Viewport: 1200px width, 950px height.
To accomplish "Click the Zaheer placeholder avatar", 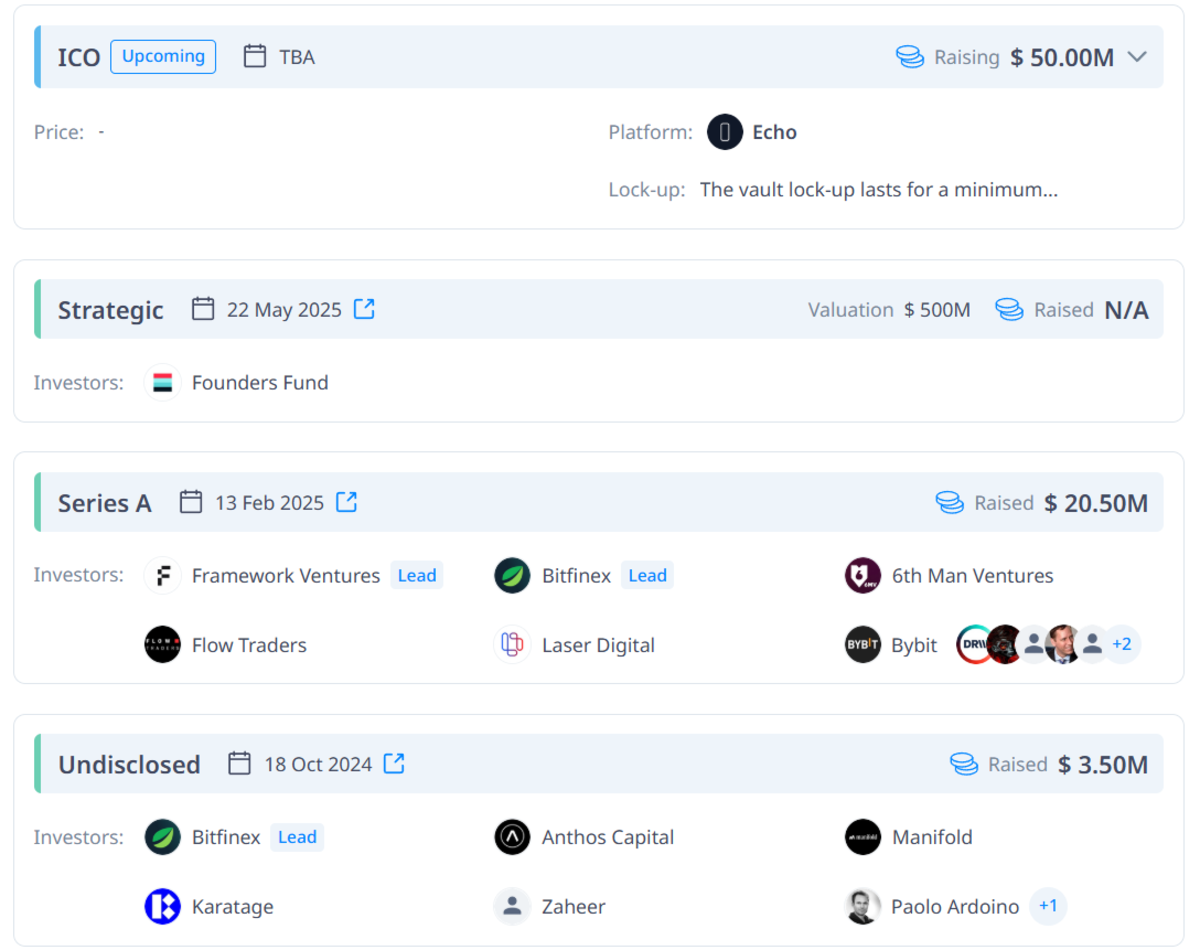I will tap(512, 907).
